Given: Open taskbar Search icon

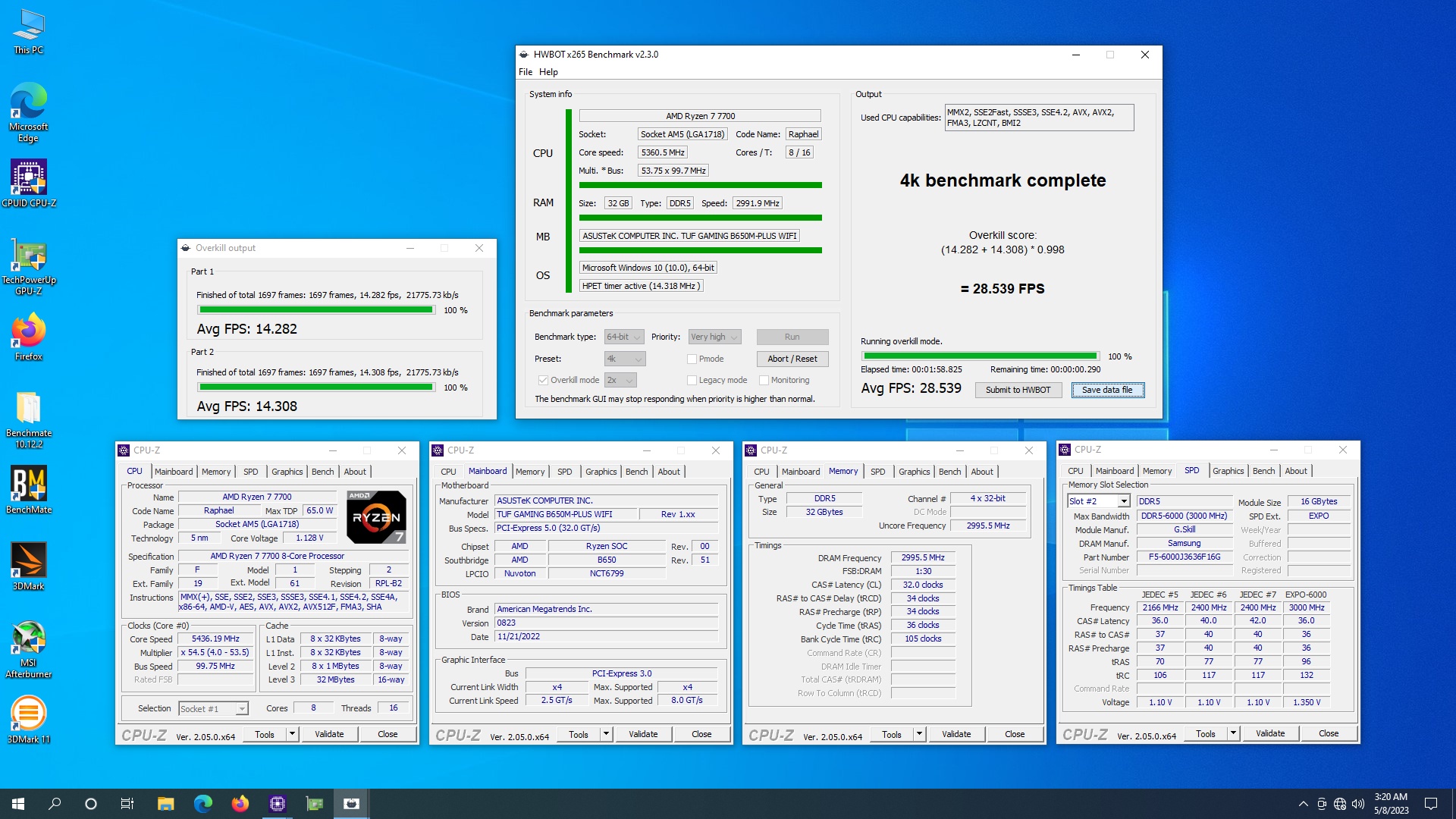Looking at the screenshot, I should click(x=55, y=804).
